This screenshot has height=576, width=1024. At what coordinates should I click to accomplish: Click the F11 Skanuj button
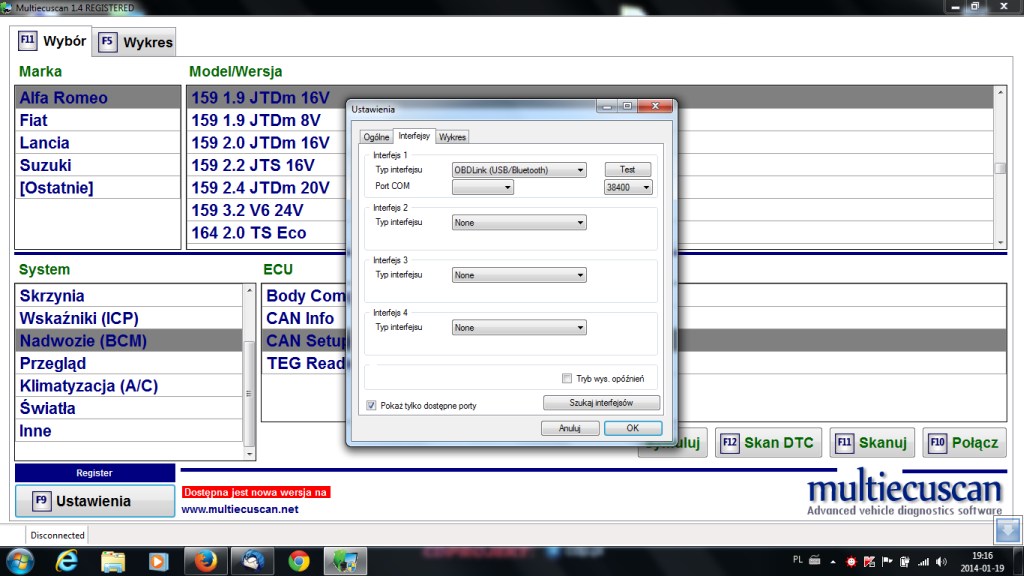pos(872,443)
